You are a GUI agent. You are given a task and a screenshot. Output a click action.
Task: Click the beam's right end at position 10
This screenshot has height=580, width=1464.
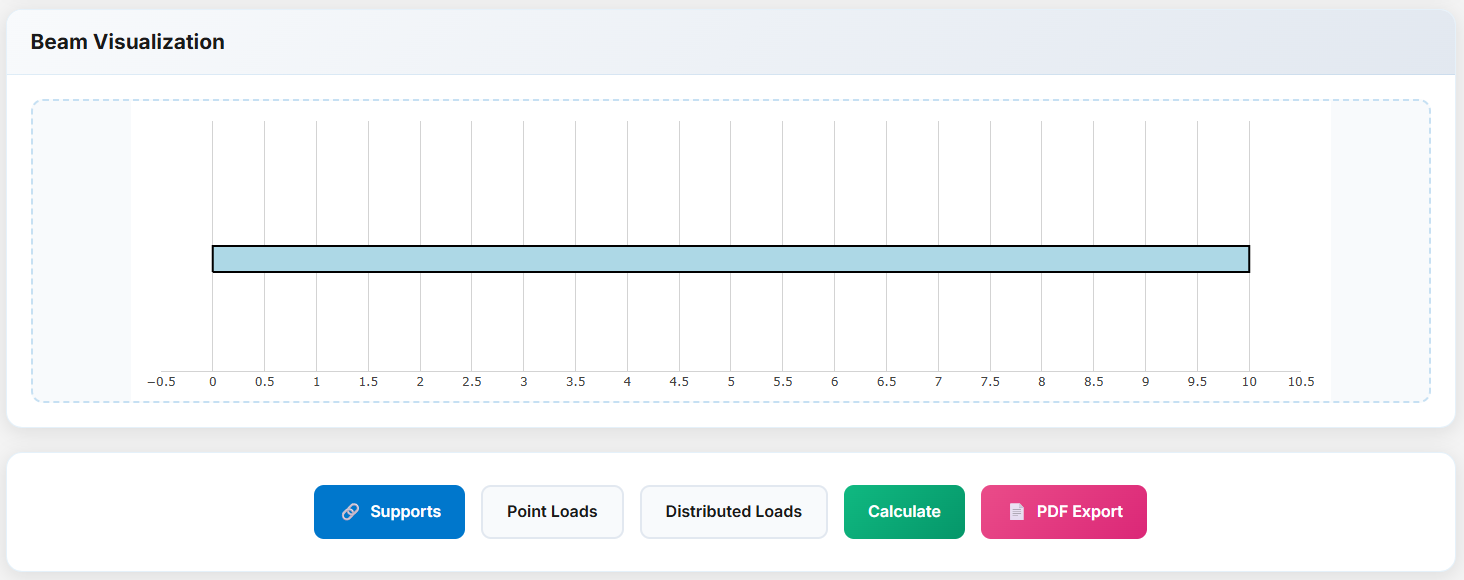coord(1248,259)
